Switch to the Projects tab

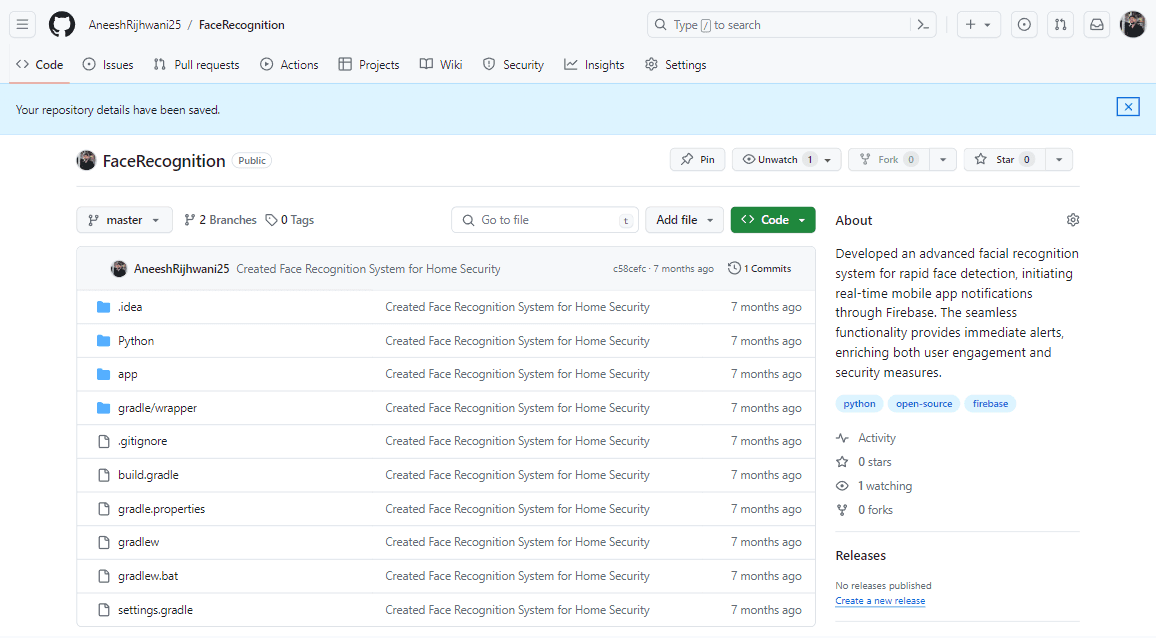369,65
